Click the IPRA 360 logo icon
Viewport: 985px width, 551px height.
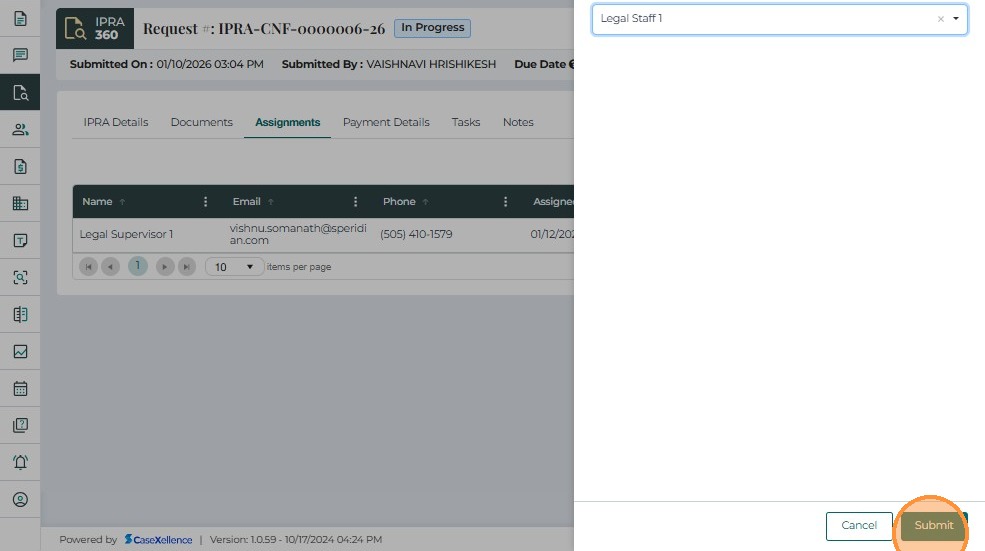click(95, 28)
